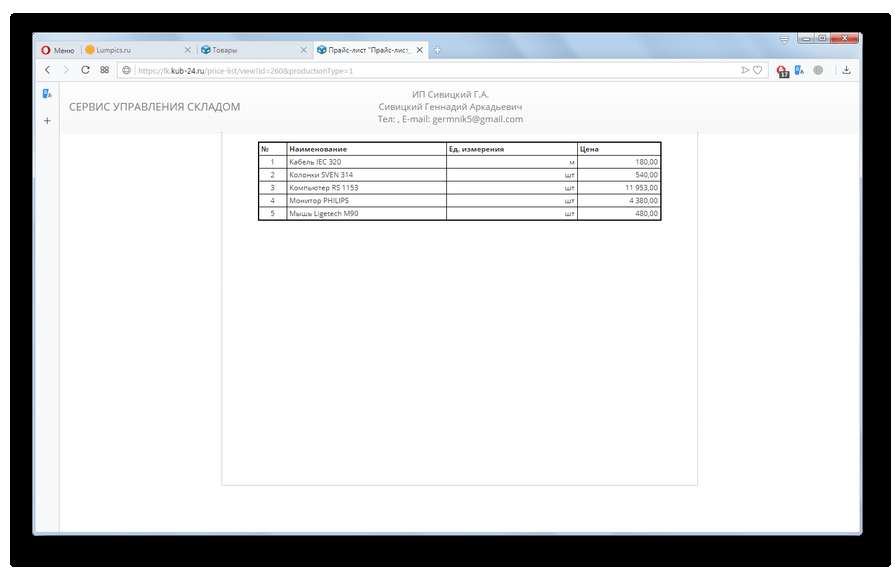This screenshot has height=568, width=895.
Task: Go back with the back arrow
Action: click(x=47, y=70)
